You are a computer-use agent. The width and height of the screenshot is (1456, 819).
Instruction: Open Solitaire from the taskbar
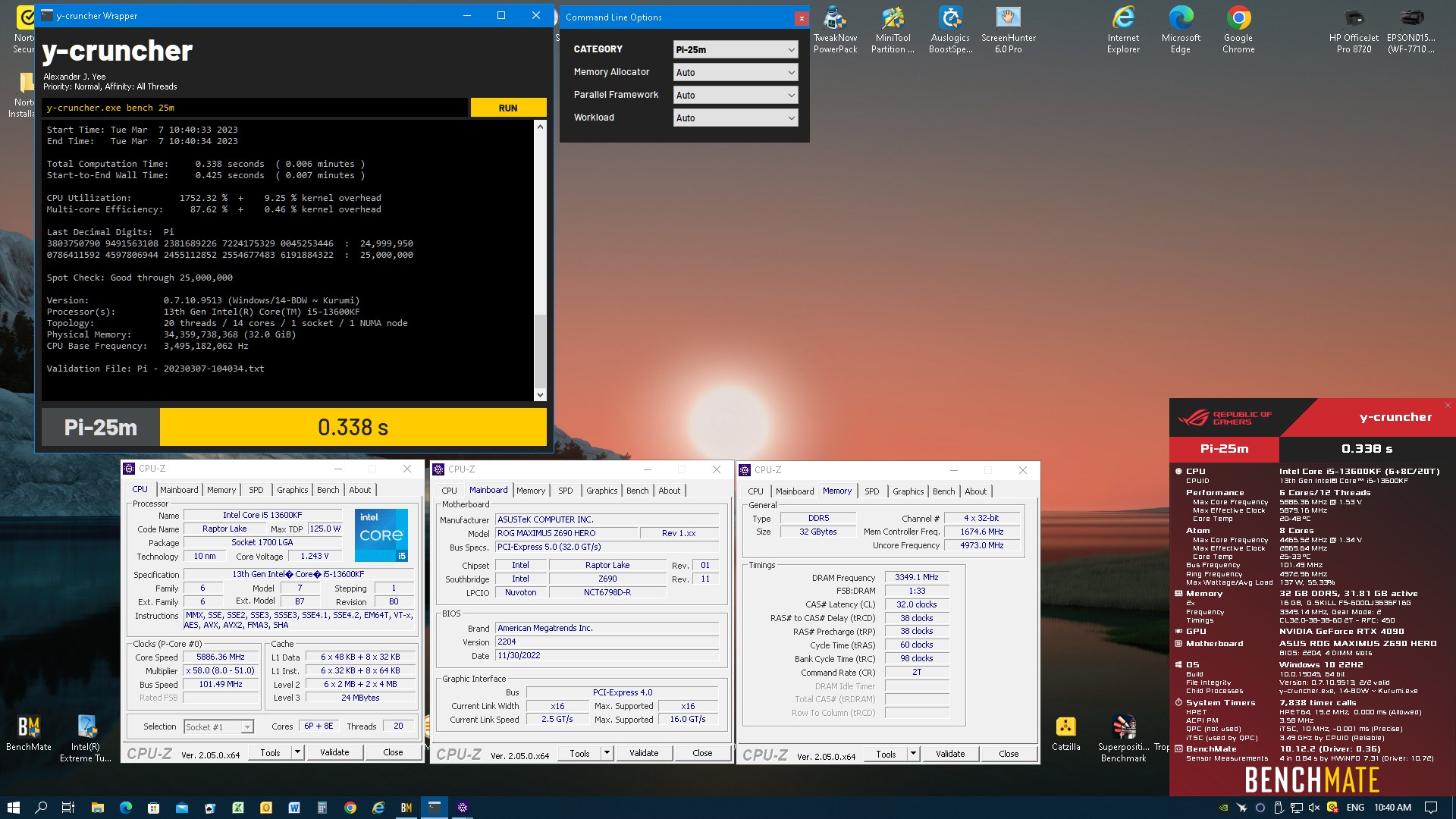[209, 808]
